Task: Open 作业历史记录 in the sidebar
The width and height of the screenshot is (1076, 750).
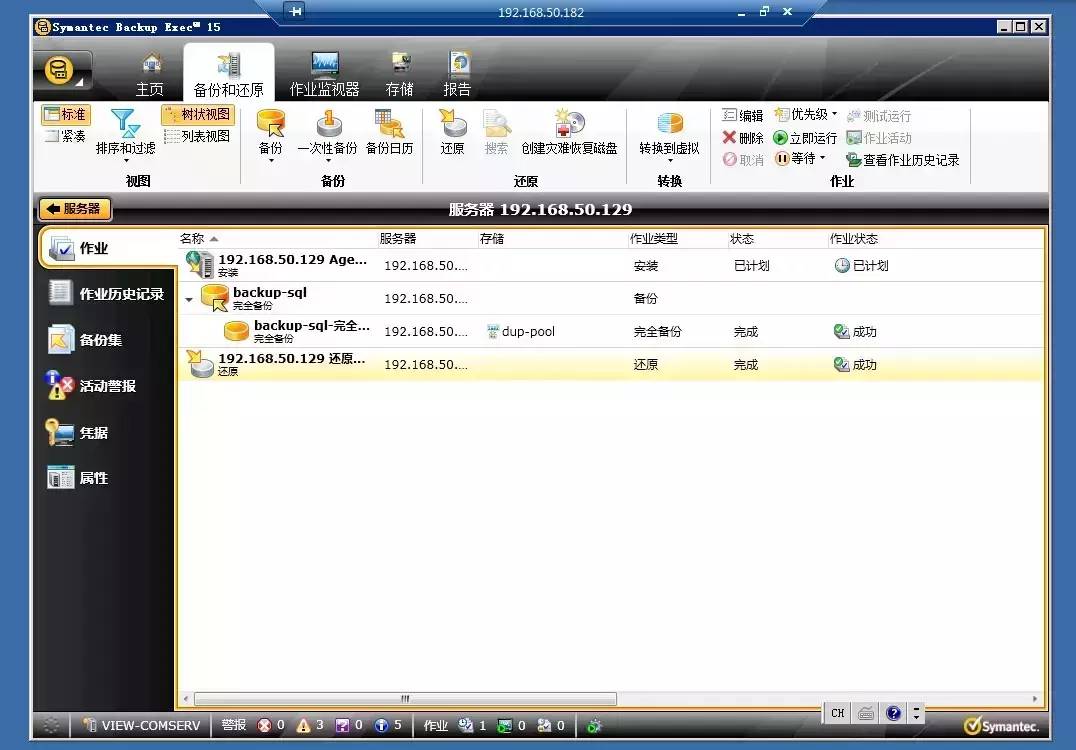Action: click(106, 294)
